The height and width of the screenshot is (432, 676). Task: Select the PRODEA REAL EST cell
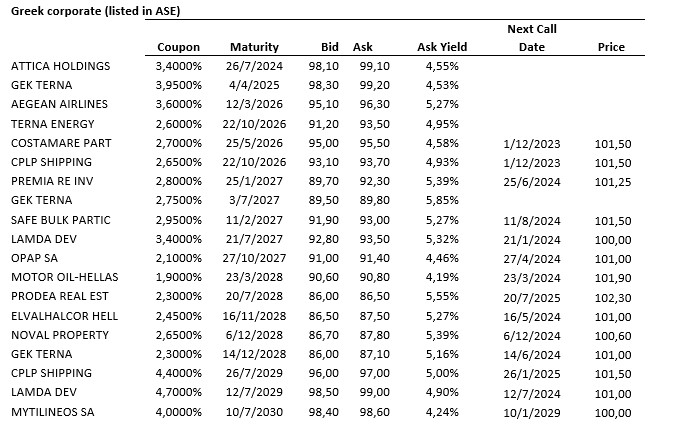pyautogui.click(x=55, y=296)
